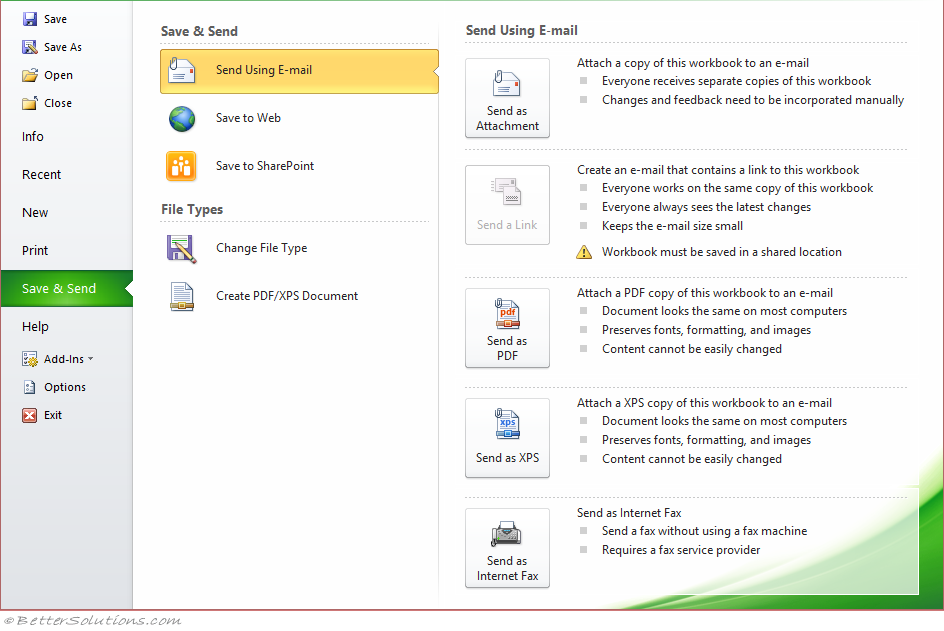Click 'Requires a fax service provider'

pyautogui.click(x=681, y=550)
